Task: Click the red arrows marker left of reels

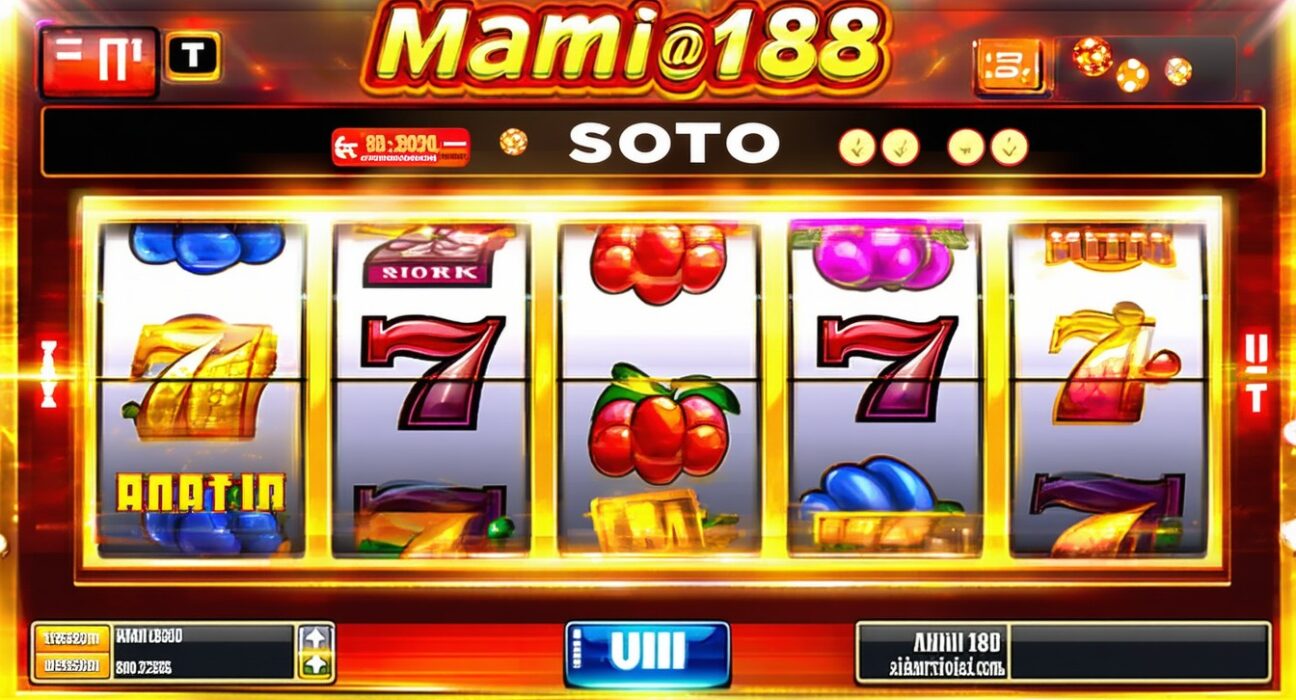Action: click(x=47, y=374)
